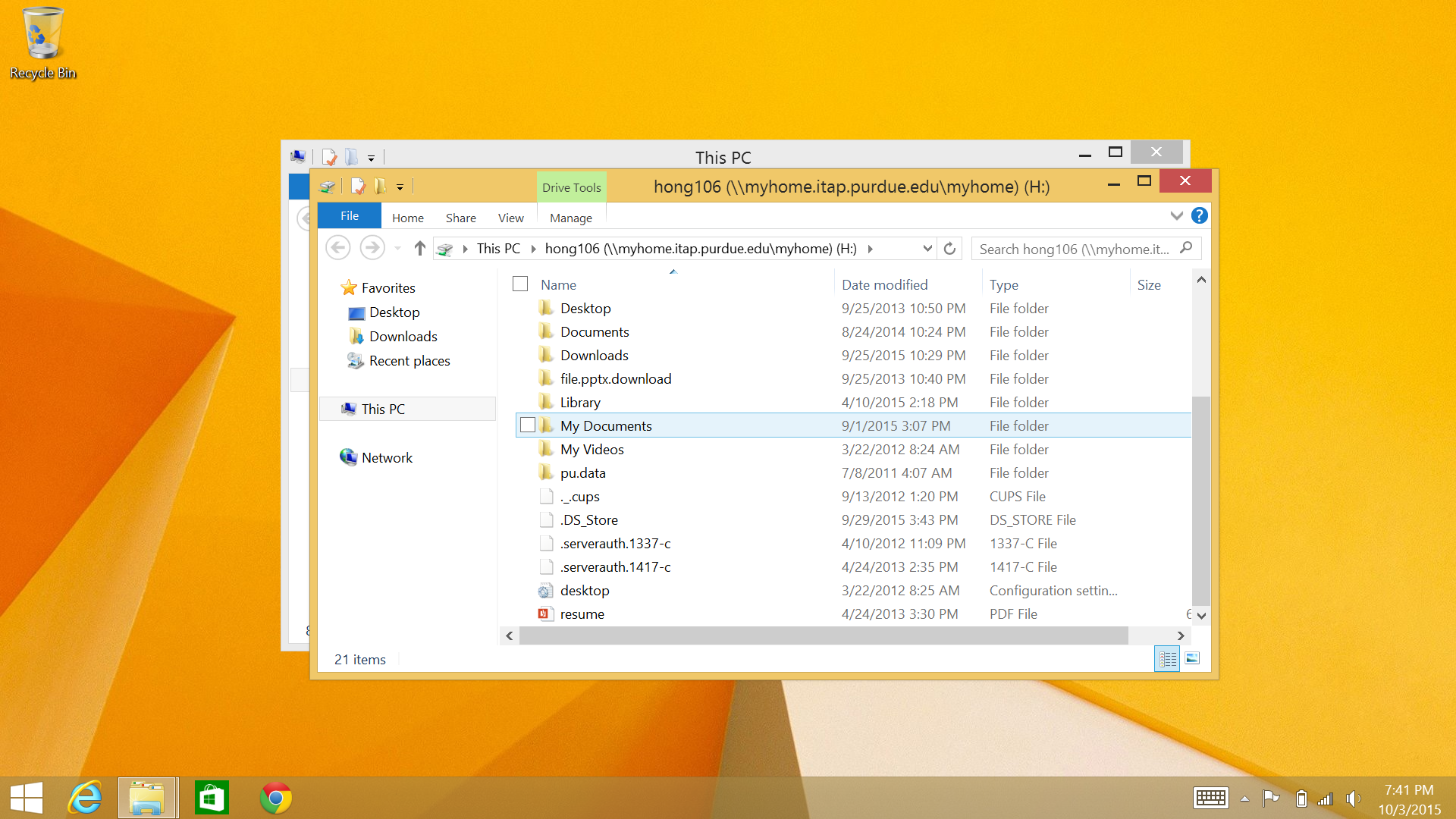Sort by Size column header

click(1149, 285)
